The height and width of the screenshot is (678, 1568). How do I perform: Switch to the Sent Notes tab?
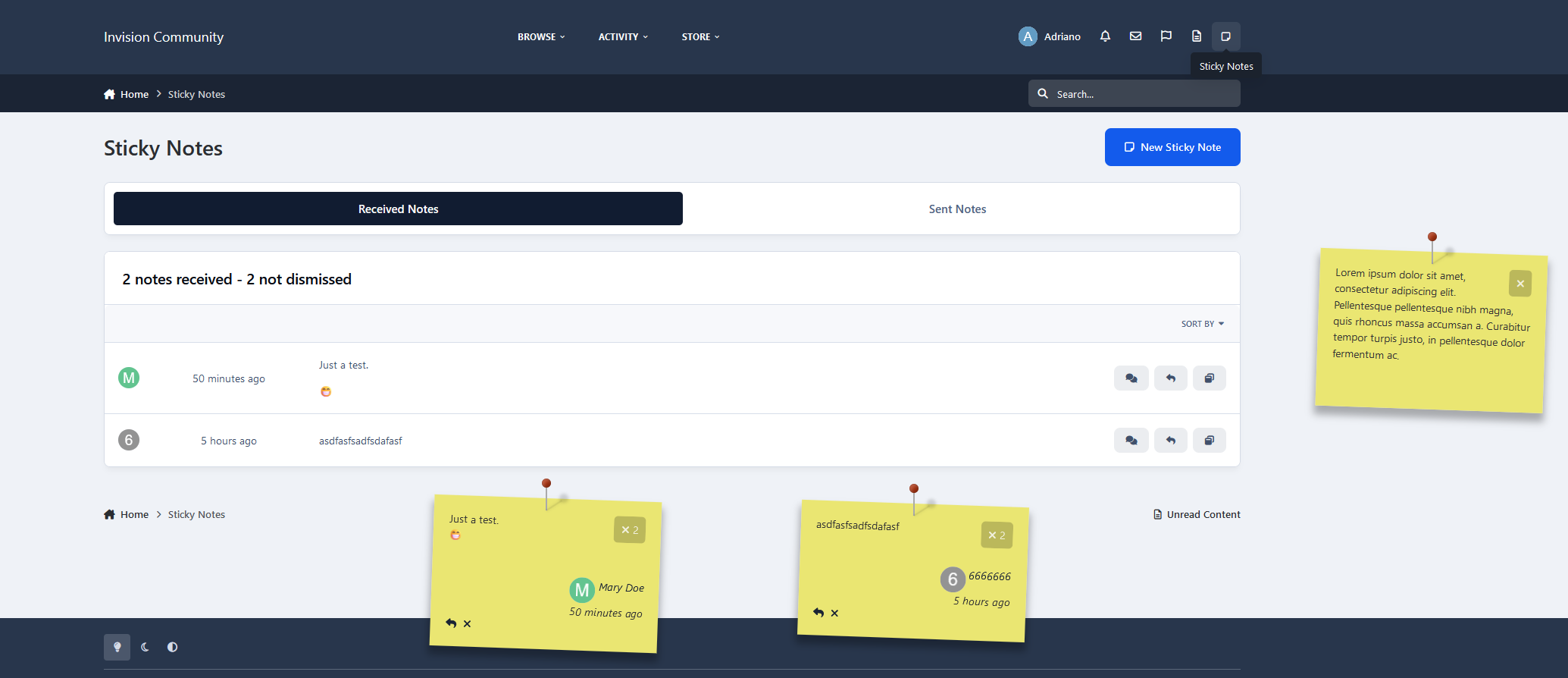tap(957, 209)
